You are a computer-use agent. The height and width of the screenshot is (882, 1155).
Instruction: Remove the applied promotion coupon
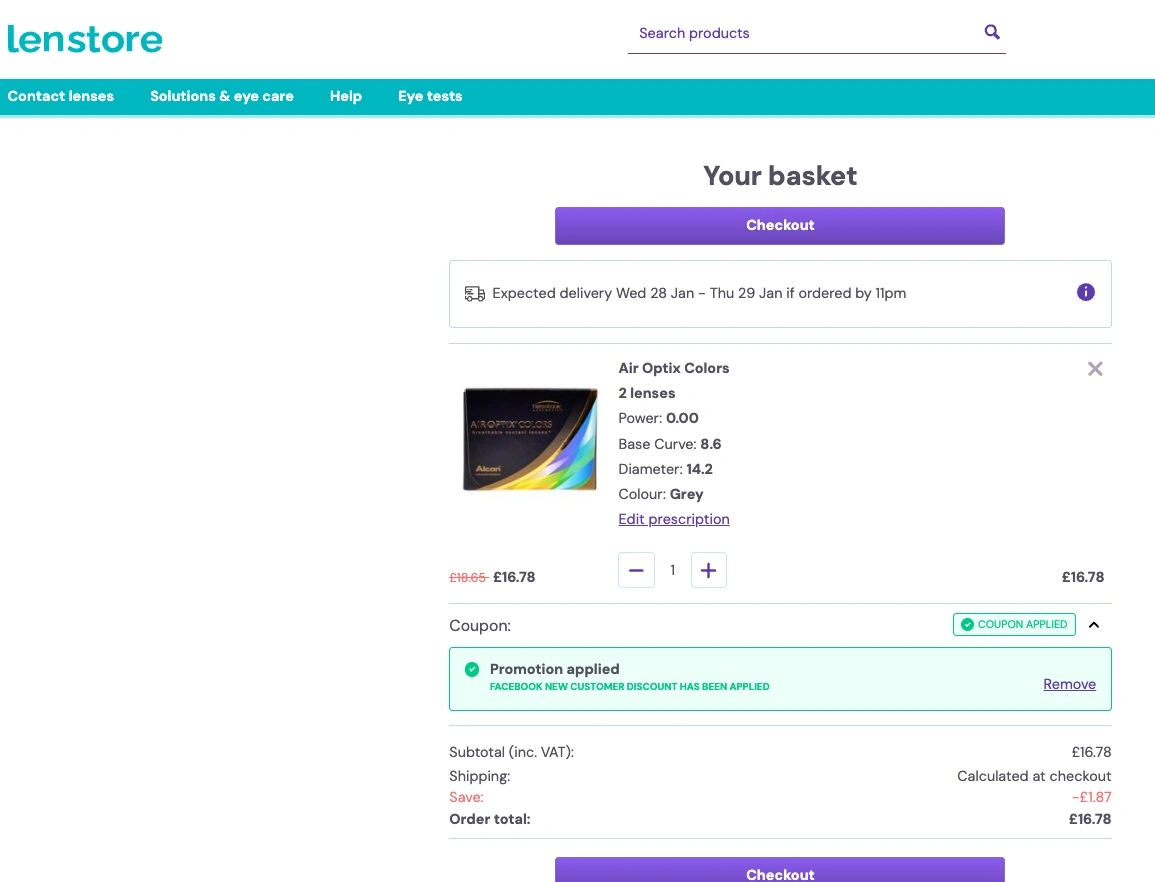pos(1069,684)
